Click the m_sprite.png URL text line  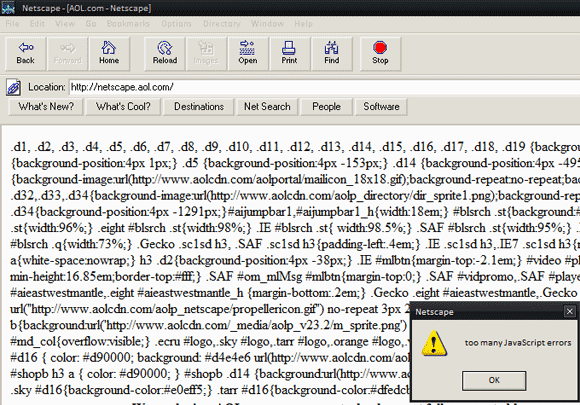pos(210,325)
